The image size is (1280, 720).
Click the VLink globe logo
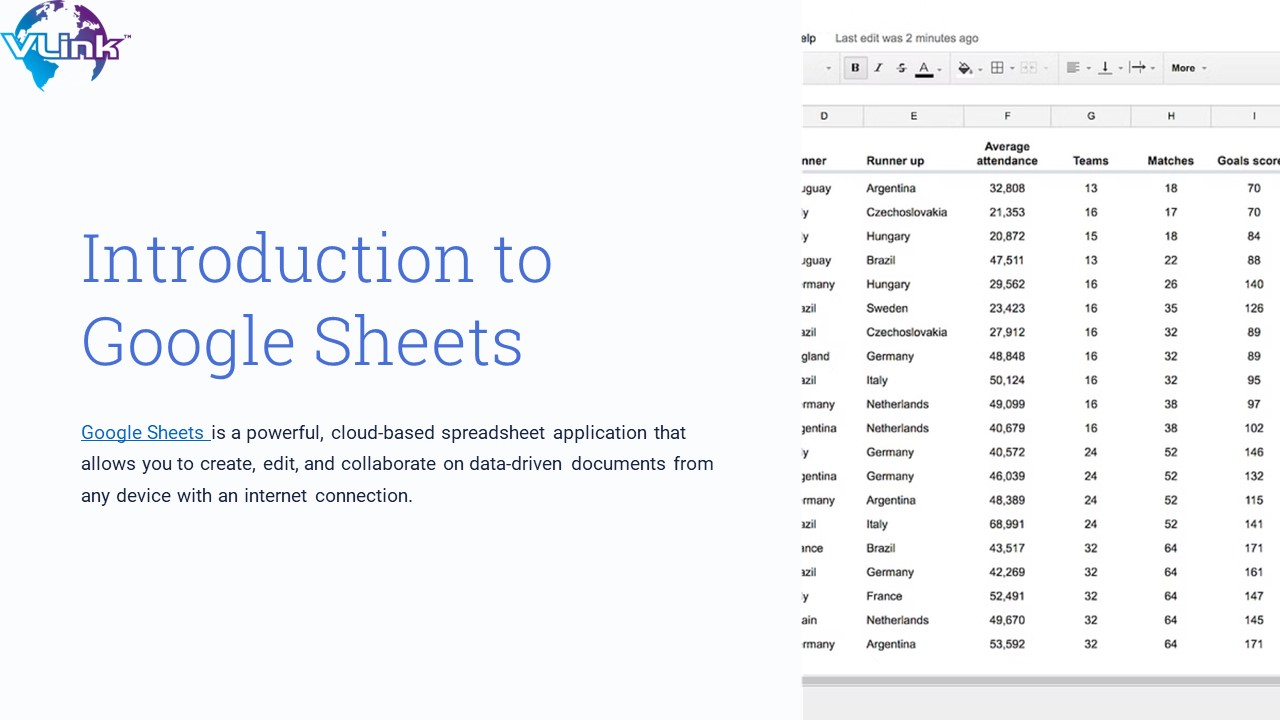click(x=64, y=45)
